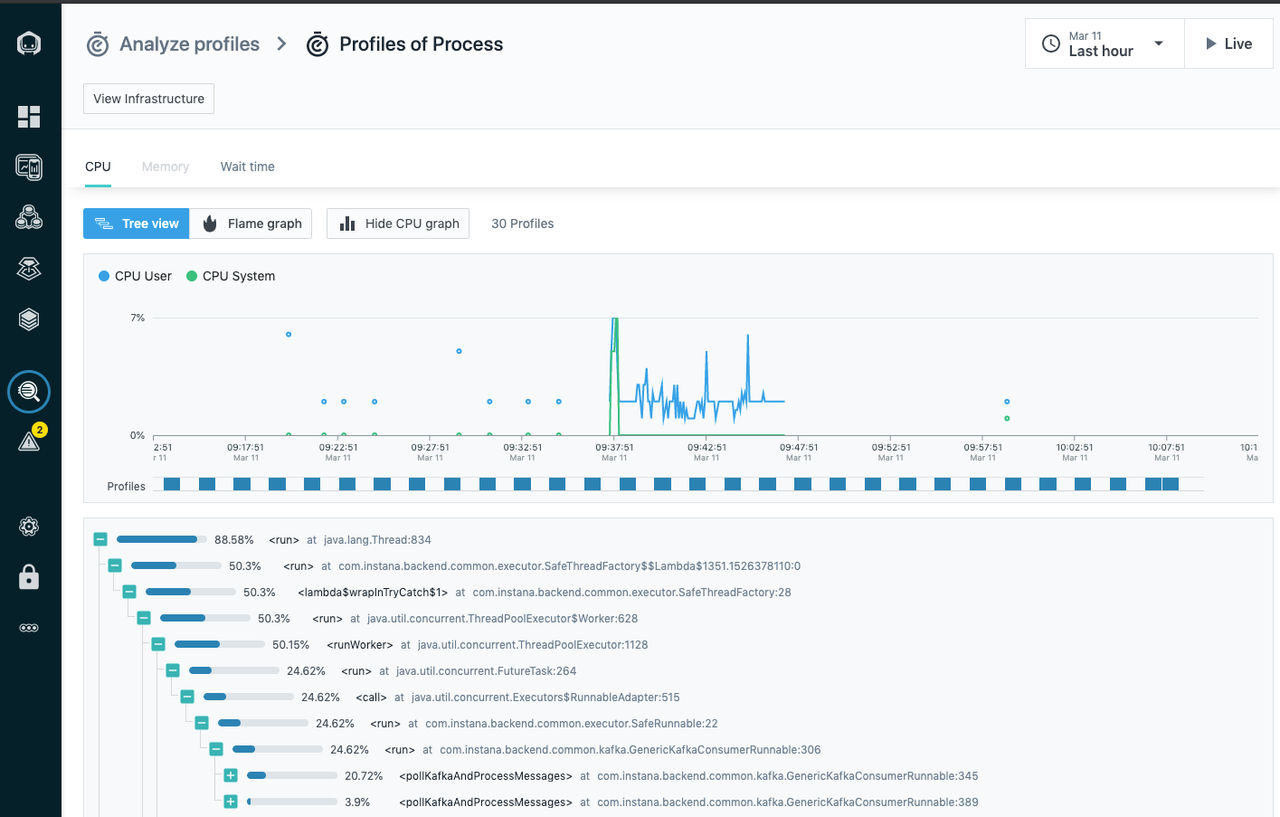Open the Instana robot logo home
The height and width of the screenshot is (817, 1280).
coord(29,44)
